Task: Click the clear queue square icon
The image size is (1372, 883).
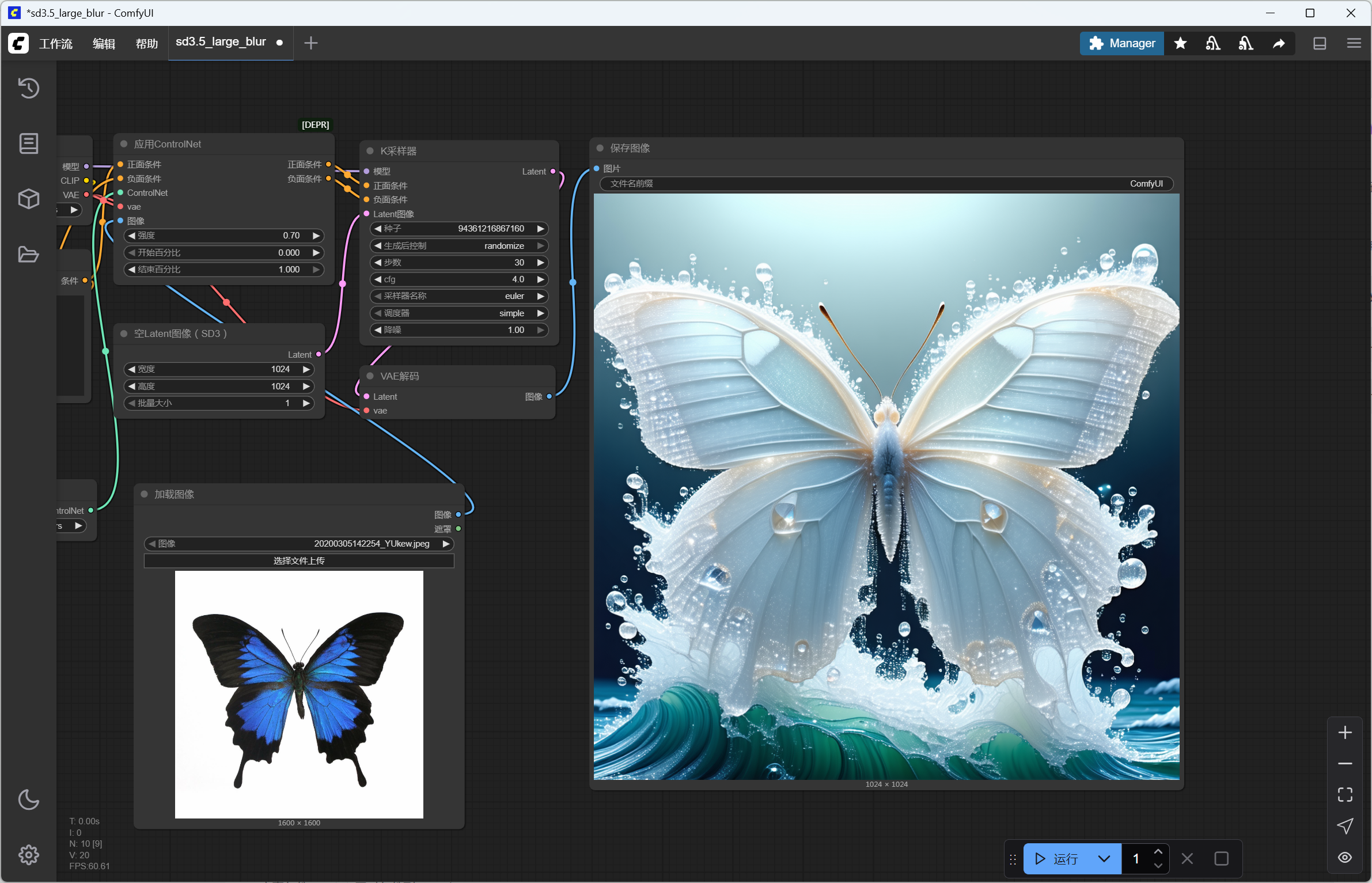Action: point(1222,859)
